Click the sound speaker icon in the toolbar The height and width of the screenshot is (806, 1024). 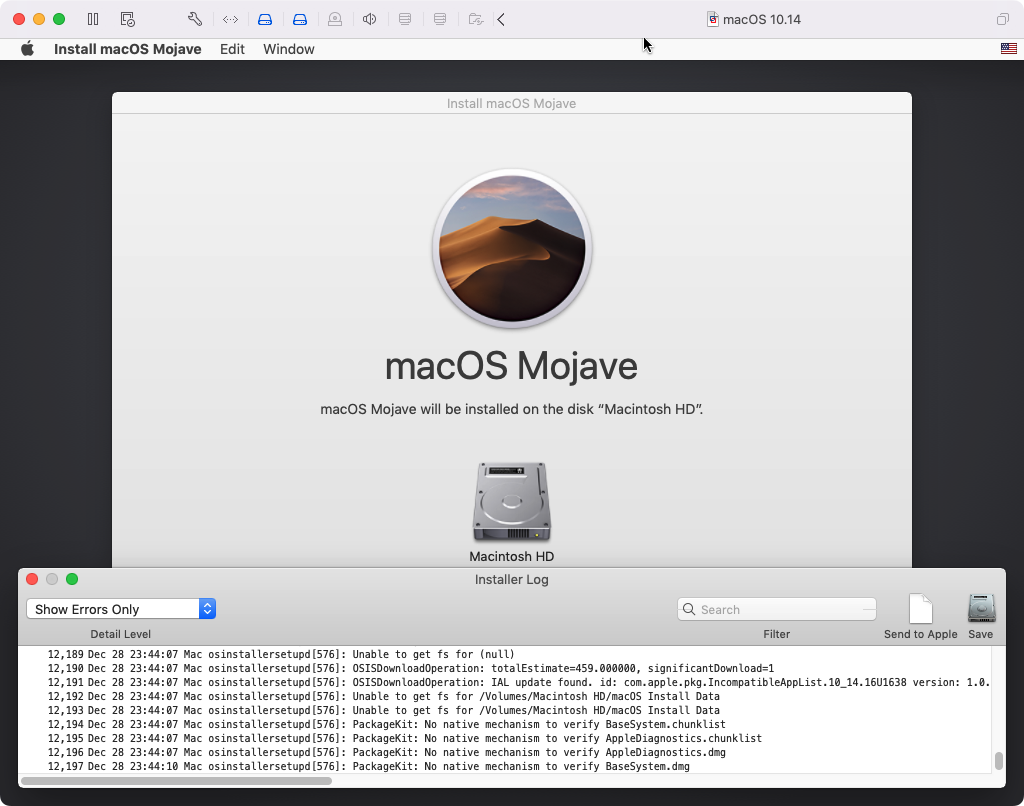(370, 19)
